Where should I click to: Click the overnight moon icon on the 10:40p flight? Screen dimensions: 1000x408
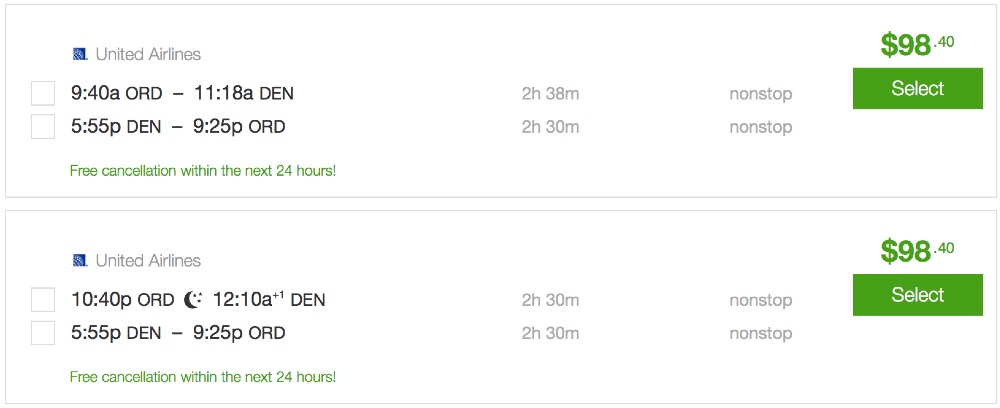[193, 300]
